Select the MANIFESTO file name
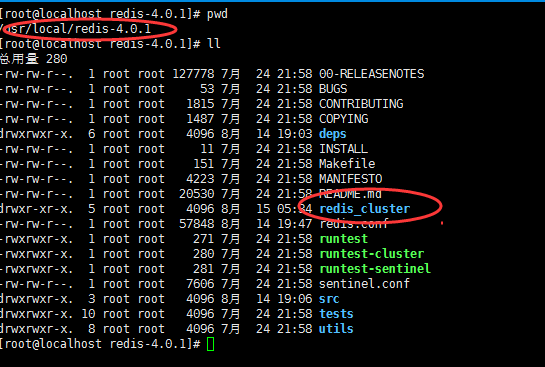 [351, 178]
